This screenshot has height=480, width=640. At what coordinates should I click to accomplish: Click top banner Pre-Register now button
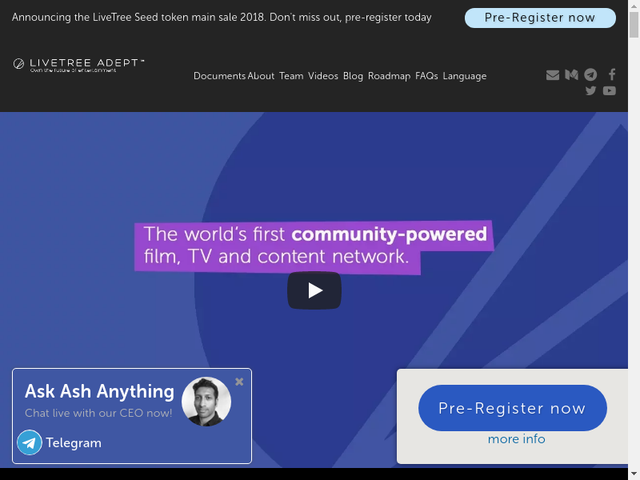click(x=540, y=18)
